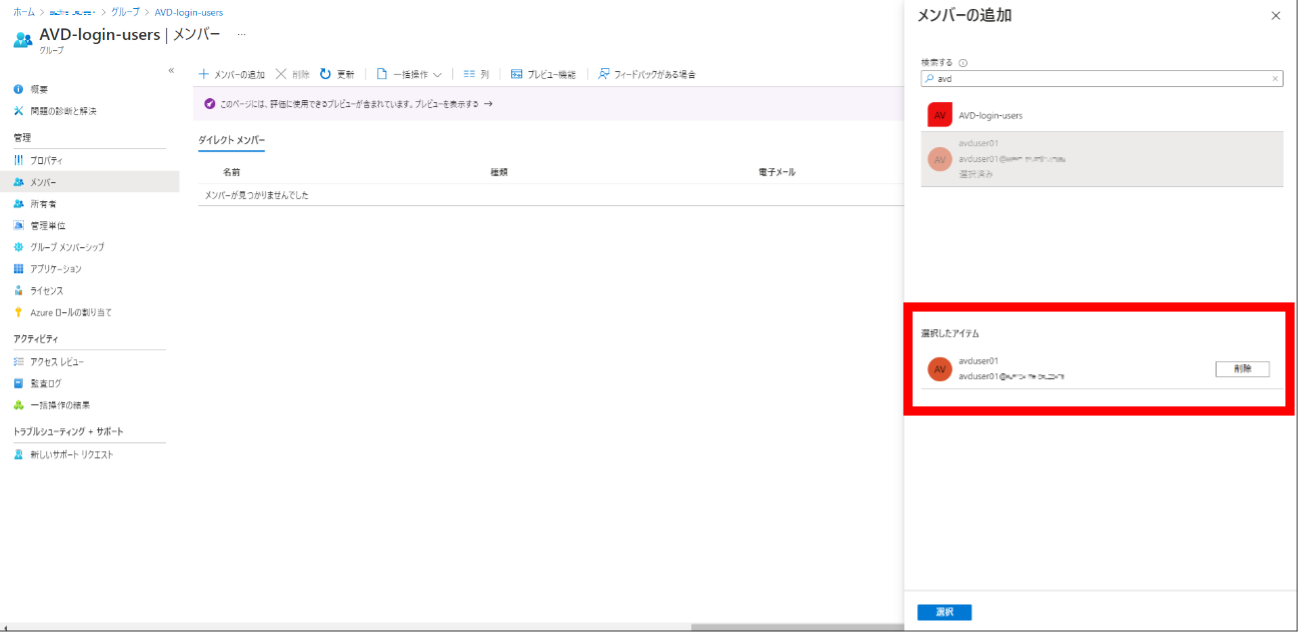Open 列 column settings
Image resolution: width=1298 pixels, height=632 pixels.
tap(476, 74)
